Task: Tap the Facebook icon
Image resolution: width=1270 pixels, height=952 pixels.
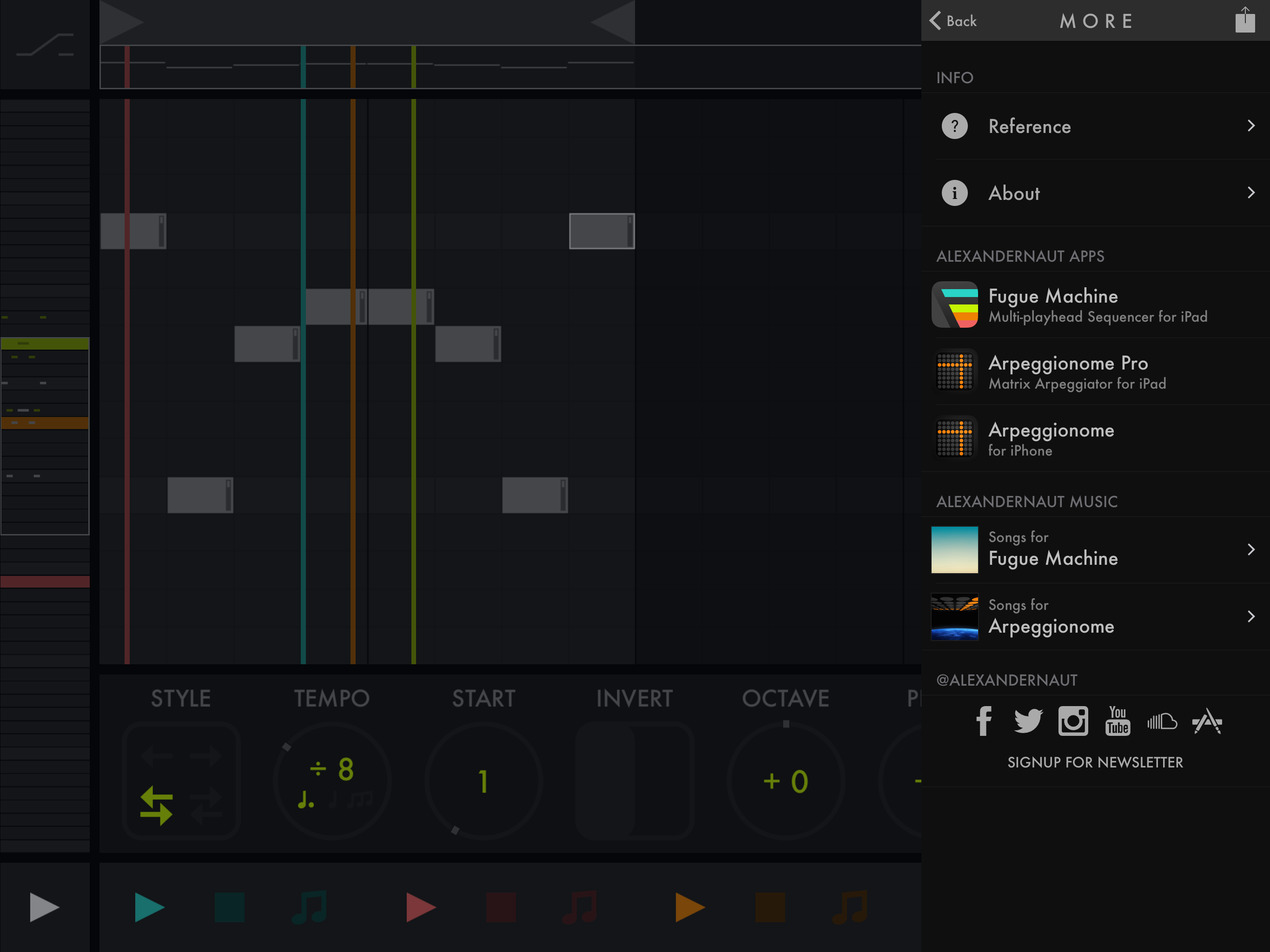Action: 984,721
